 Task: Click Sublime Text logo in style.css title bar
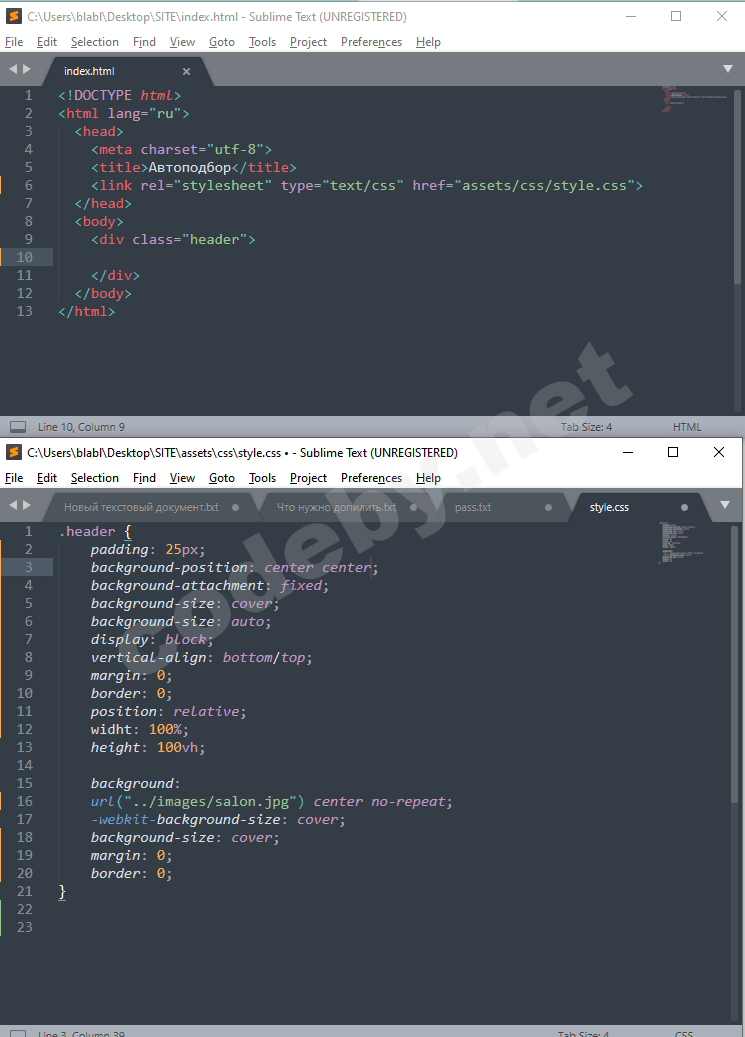[14, 452]
